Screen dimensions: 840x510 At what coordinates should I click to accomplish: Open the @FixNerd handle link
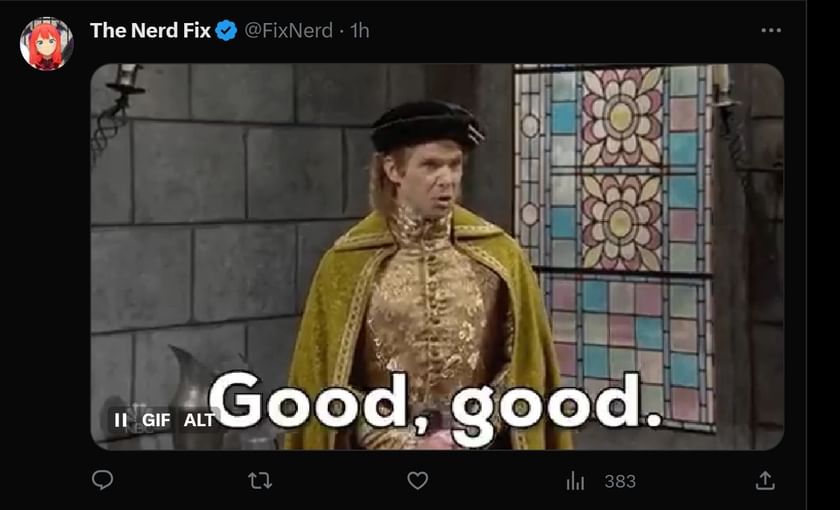point(288,31)
